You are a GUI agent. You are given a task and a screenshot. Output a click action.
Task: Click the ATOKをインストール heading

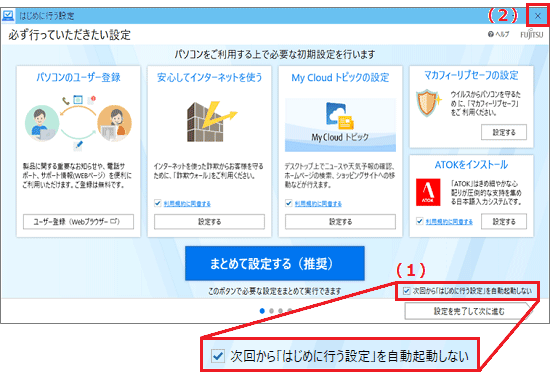(x=471, y=164)
